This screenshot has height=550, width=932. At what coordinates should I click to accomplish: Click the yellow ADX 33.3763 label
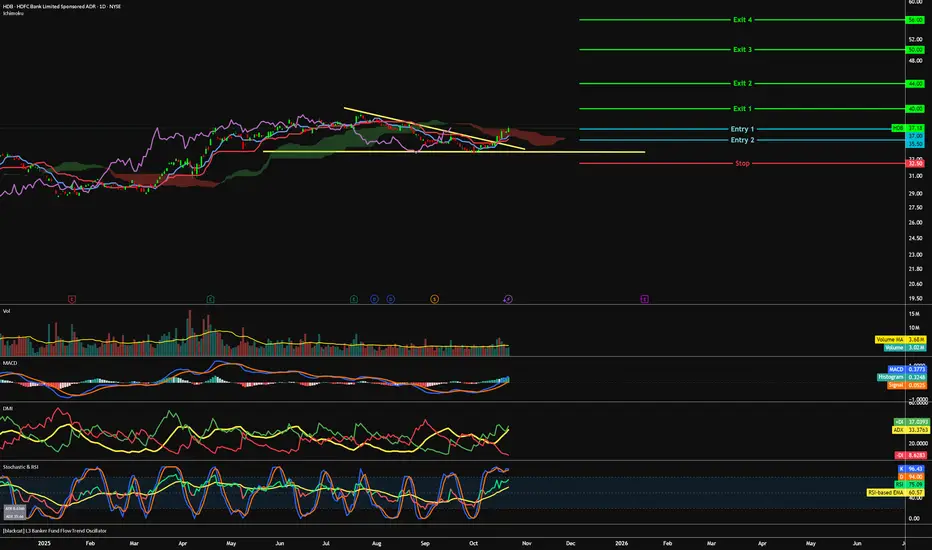911,429
